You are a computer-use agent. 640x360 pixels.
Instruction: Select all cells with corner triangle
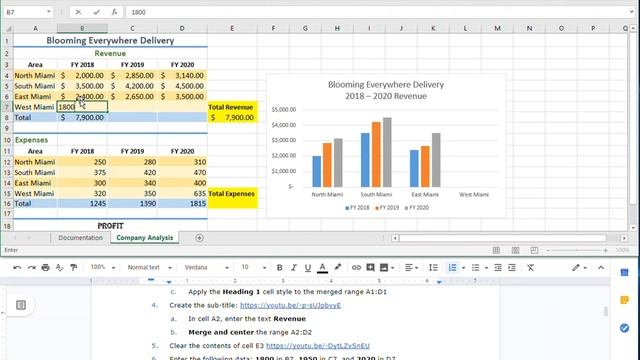tap(8, 29)
